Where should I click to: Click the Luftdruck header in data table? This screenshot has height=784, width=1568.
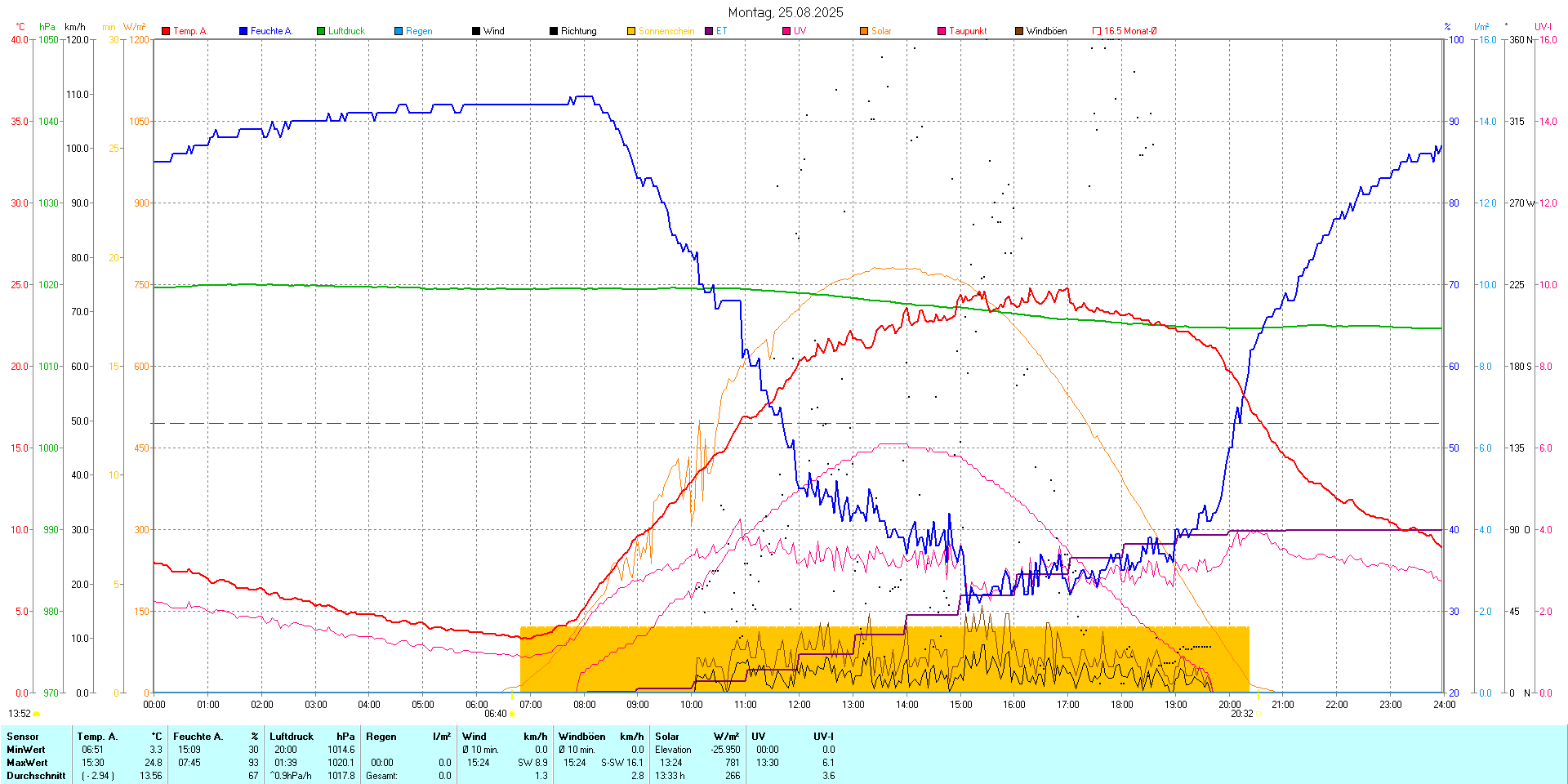tap(292, 737)
